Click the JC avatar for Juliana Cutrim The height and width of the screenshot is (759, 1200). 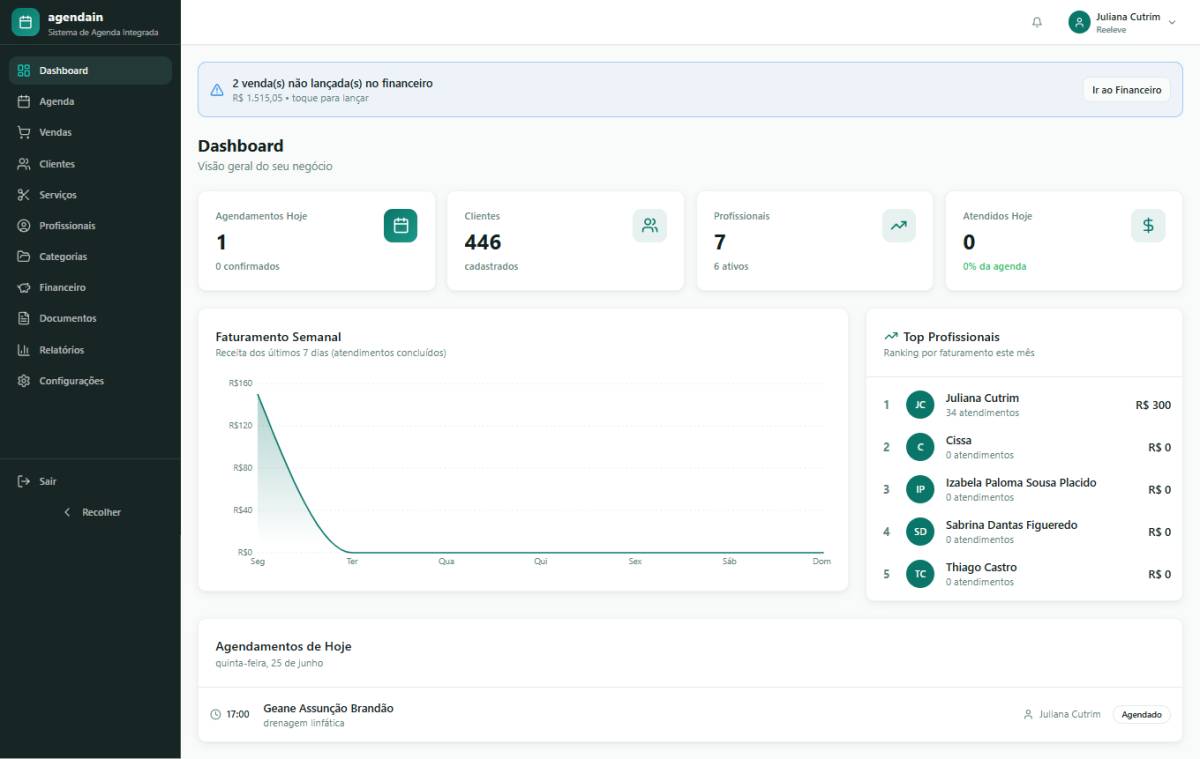coord(920,405)
